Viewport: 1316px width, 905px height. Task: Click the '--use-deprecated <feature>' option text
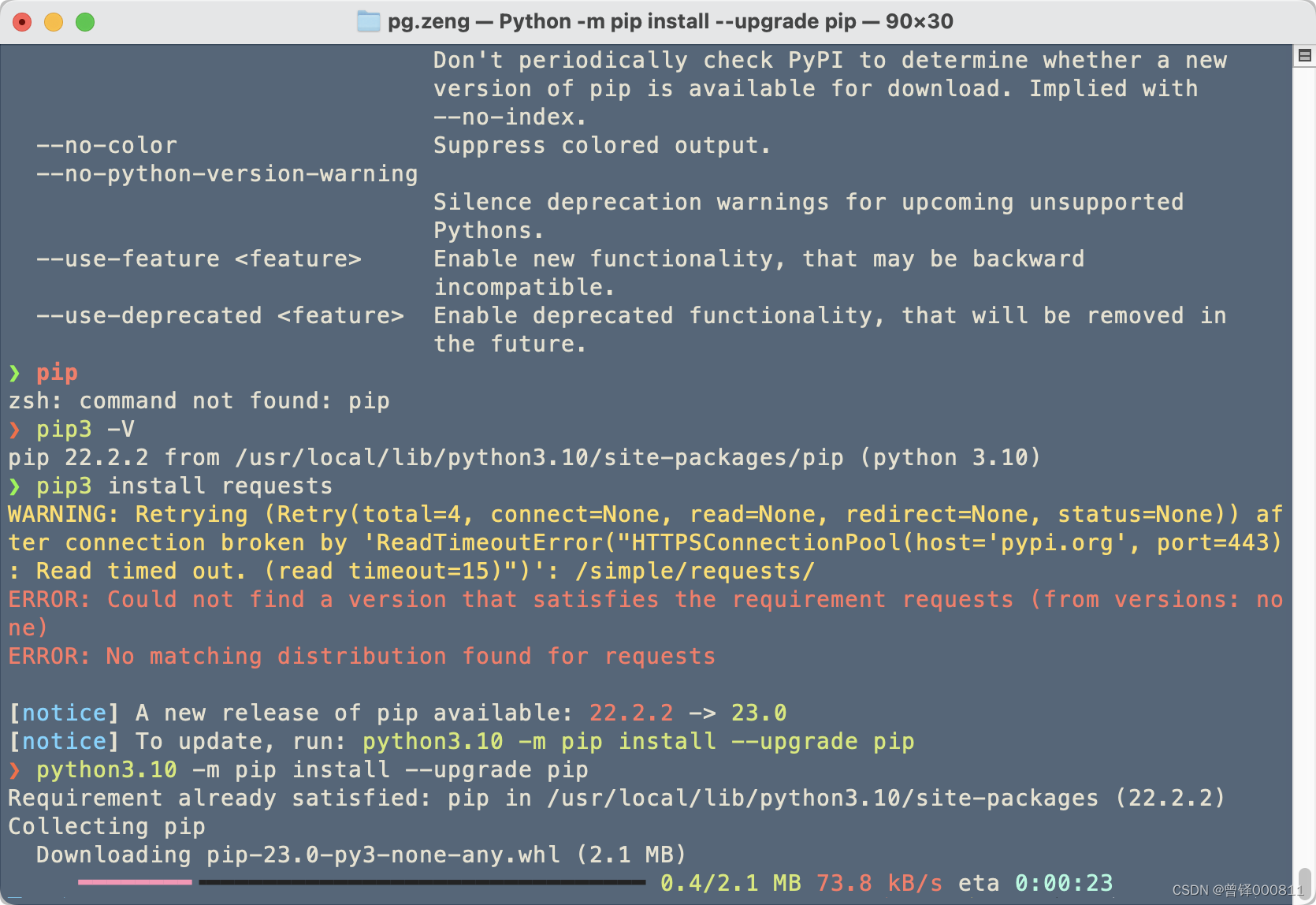coord(220,316)
